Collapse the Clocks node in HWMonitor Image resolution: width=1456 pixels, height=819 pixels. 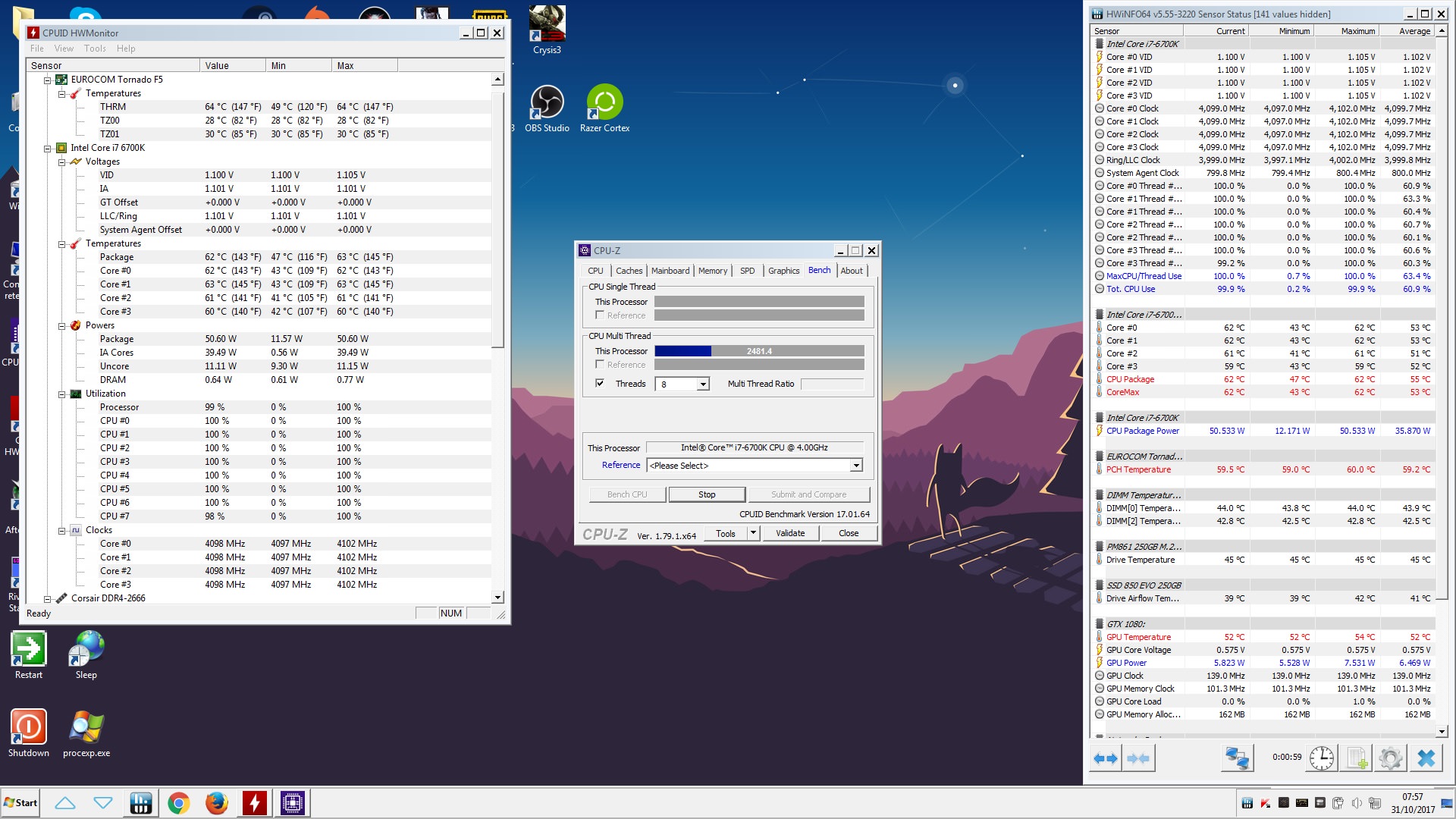coord(61,530)
